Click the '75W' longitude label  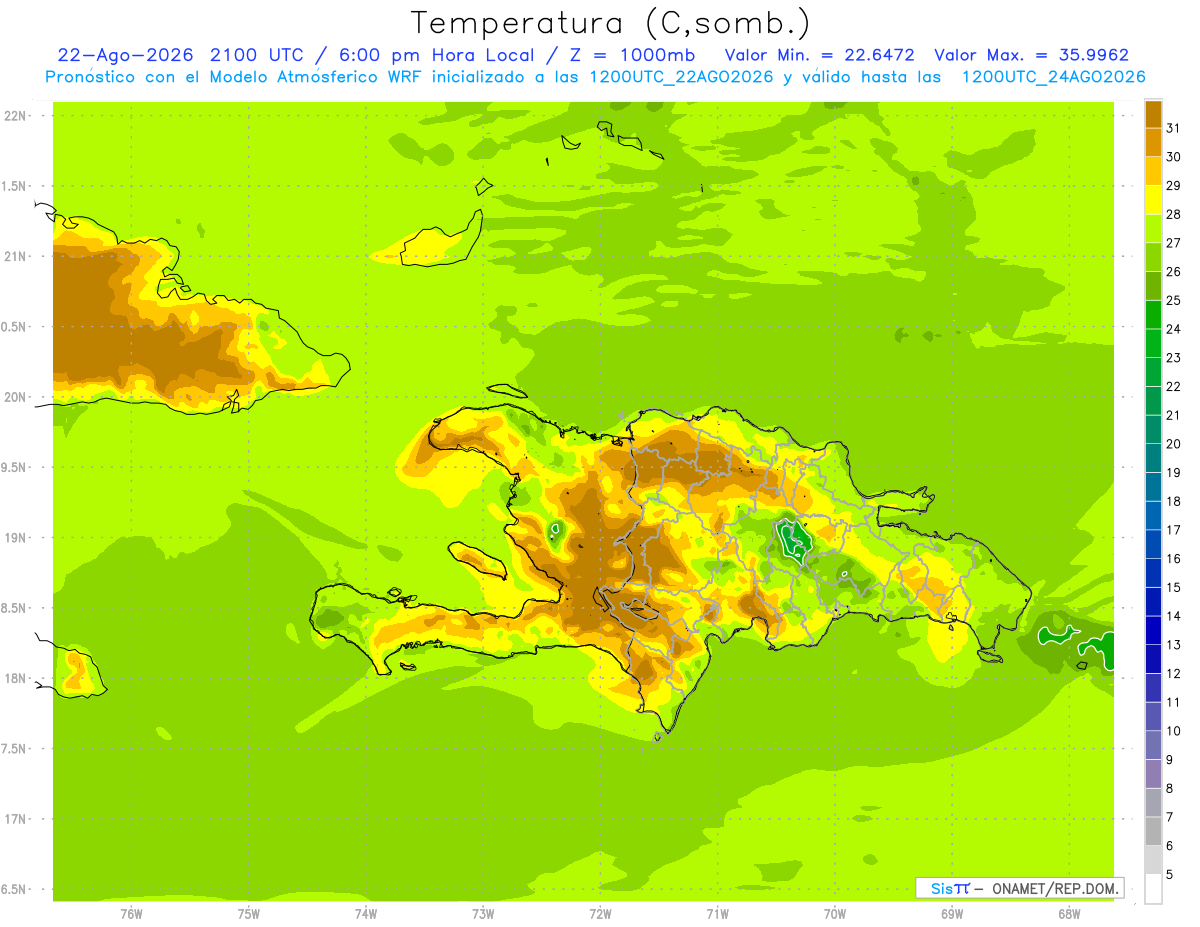point(249,914)
